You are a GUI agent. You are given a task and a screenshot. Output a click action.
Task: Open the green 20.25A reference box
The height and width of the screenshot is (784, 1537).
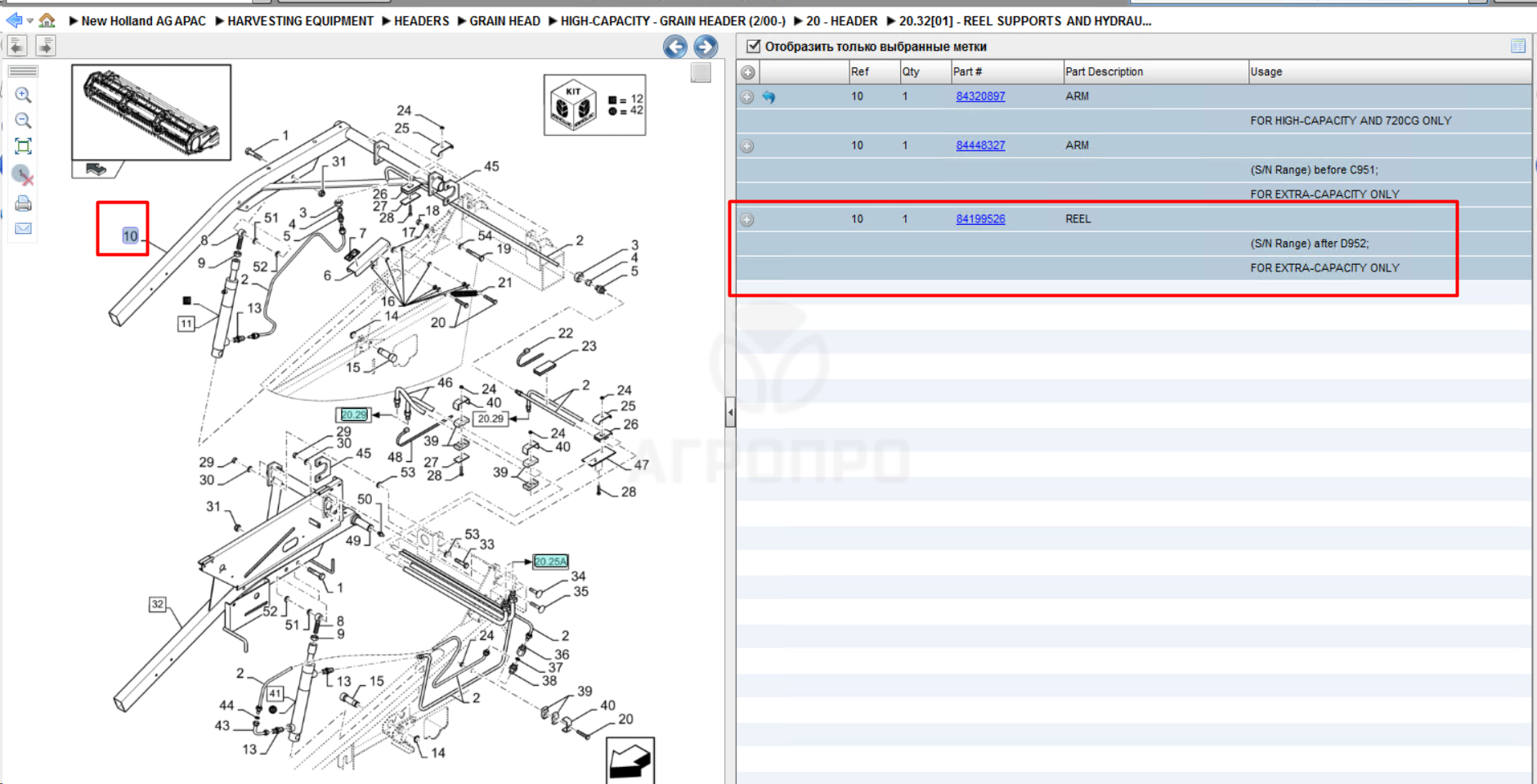coord(550,562)
